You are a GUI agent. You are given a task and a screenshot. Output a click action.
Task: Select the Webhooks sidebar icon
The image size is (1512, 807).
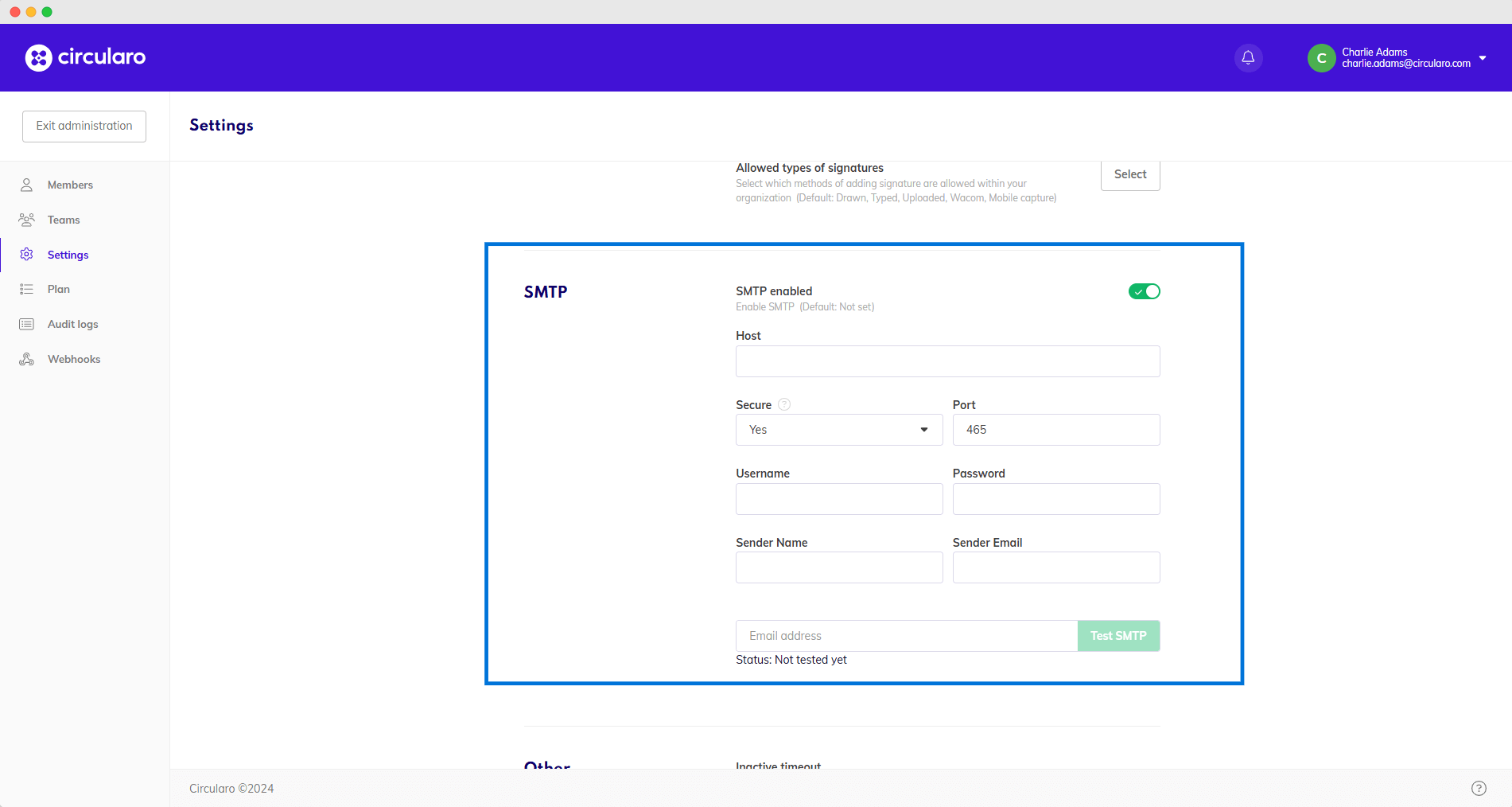26,359
